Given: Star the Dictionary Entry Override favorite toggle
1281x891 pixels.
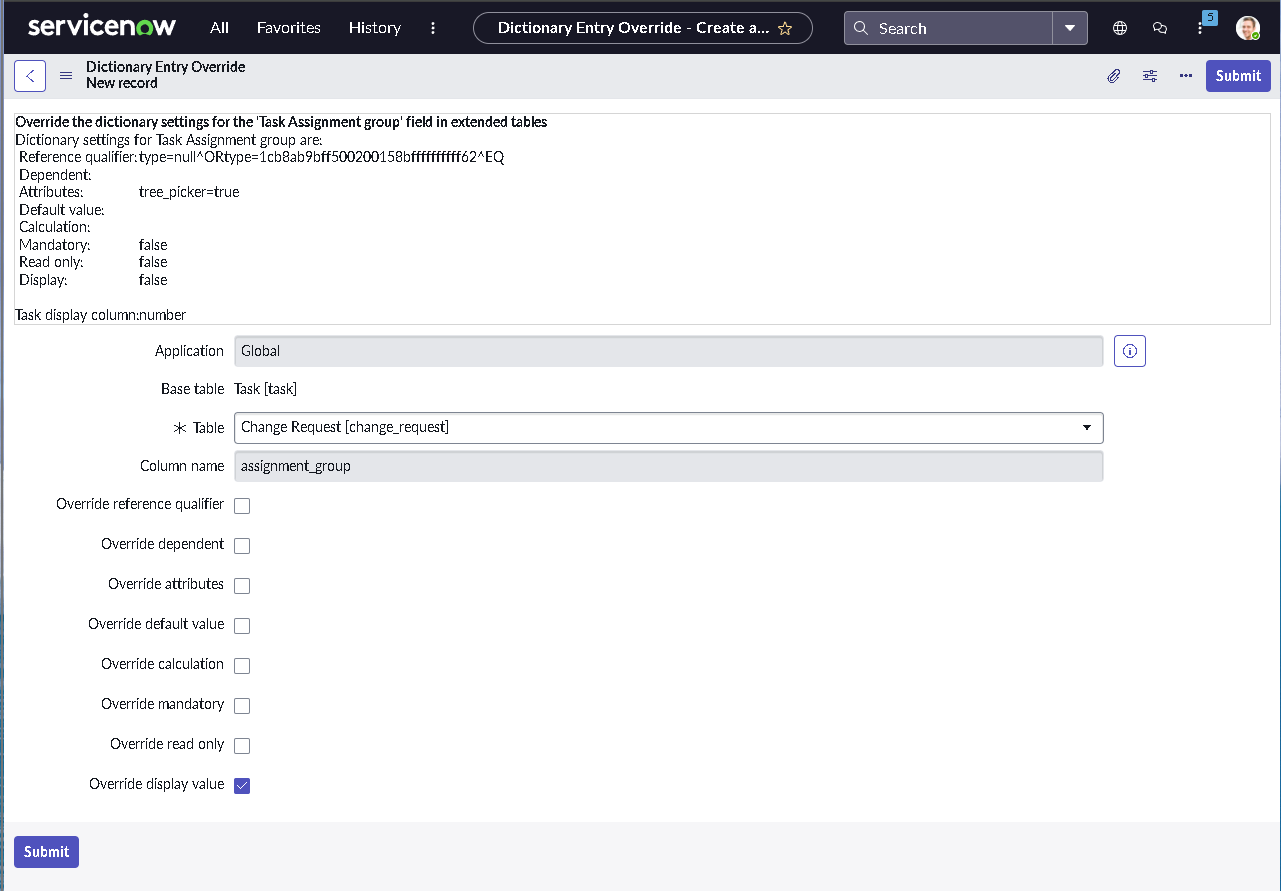Looking at the screenshot, I should point(787,28).
